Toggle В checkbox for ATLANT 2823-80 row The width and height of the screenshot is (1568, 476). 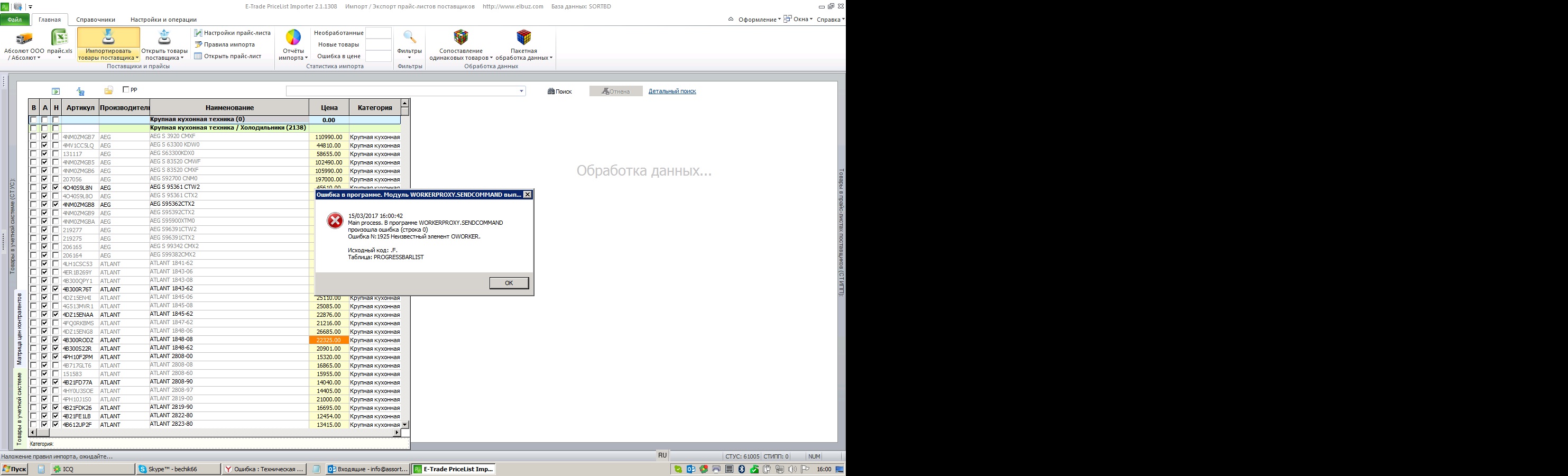pos(33,424)
